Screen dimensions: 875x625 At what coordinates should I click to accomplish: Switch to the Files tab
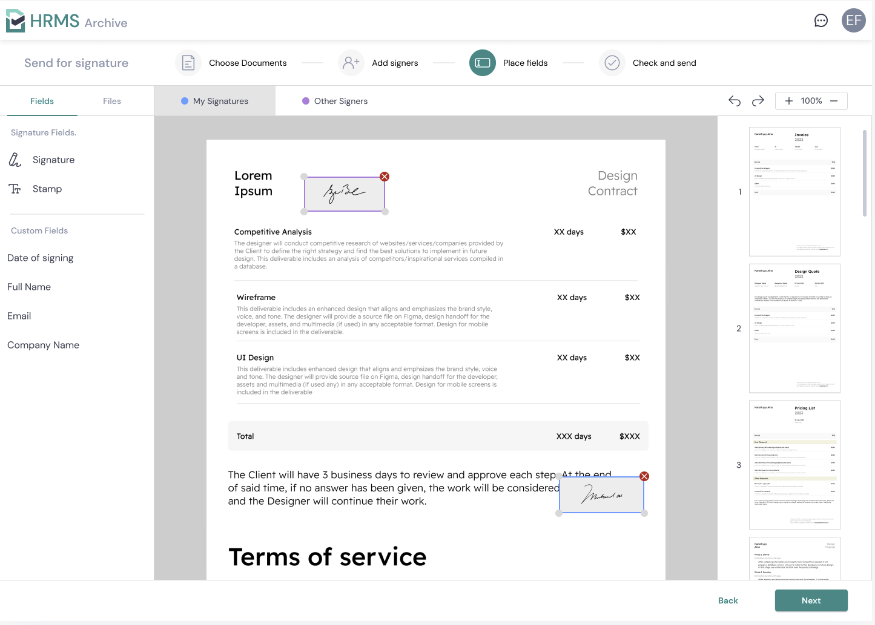coord(112,101)
